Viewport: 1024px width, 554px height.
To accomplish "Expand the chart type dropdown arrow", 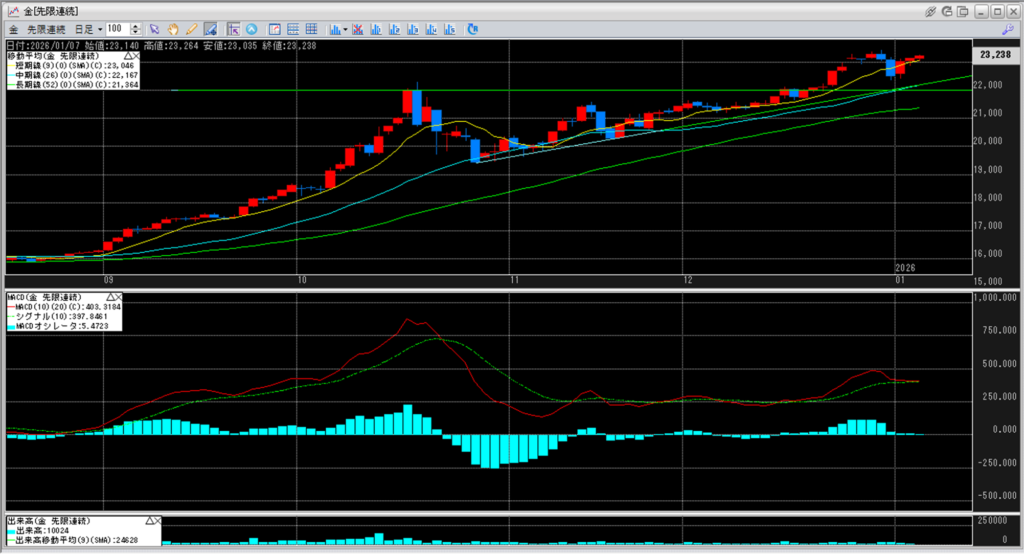I will coord(345,29).
